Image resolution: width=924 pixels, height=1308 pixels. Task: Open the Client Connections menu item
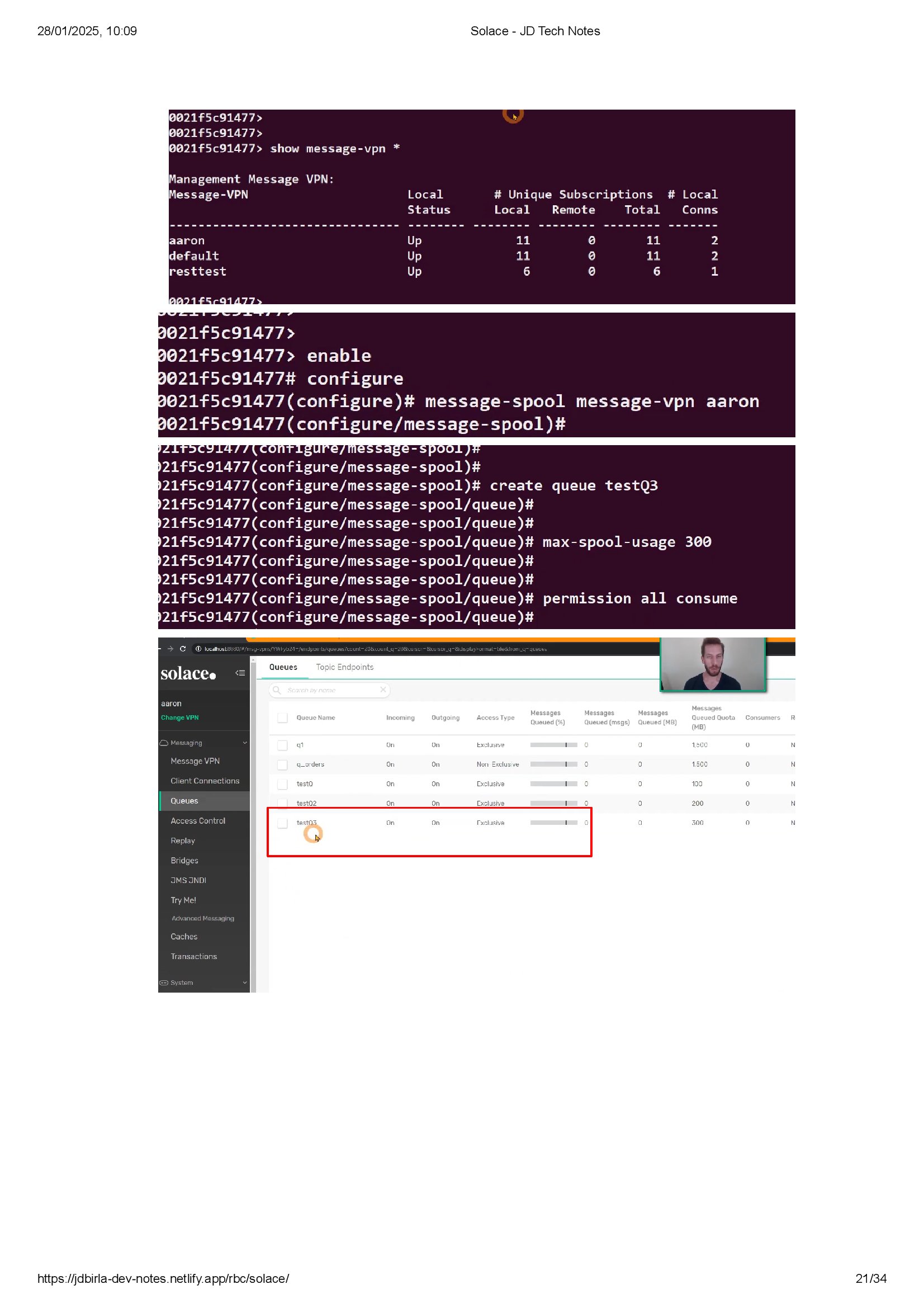click(205, 781)
